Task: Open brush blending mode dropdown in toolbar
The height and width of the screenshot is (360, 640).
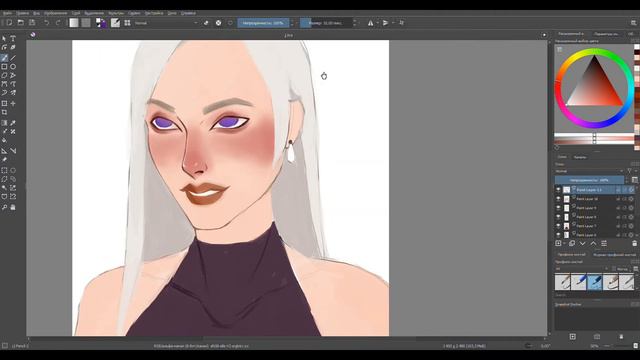Action: [166, 23]
